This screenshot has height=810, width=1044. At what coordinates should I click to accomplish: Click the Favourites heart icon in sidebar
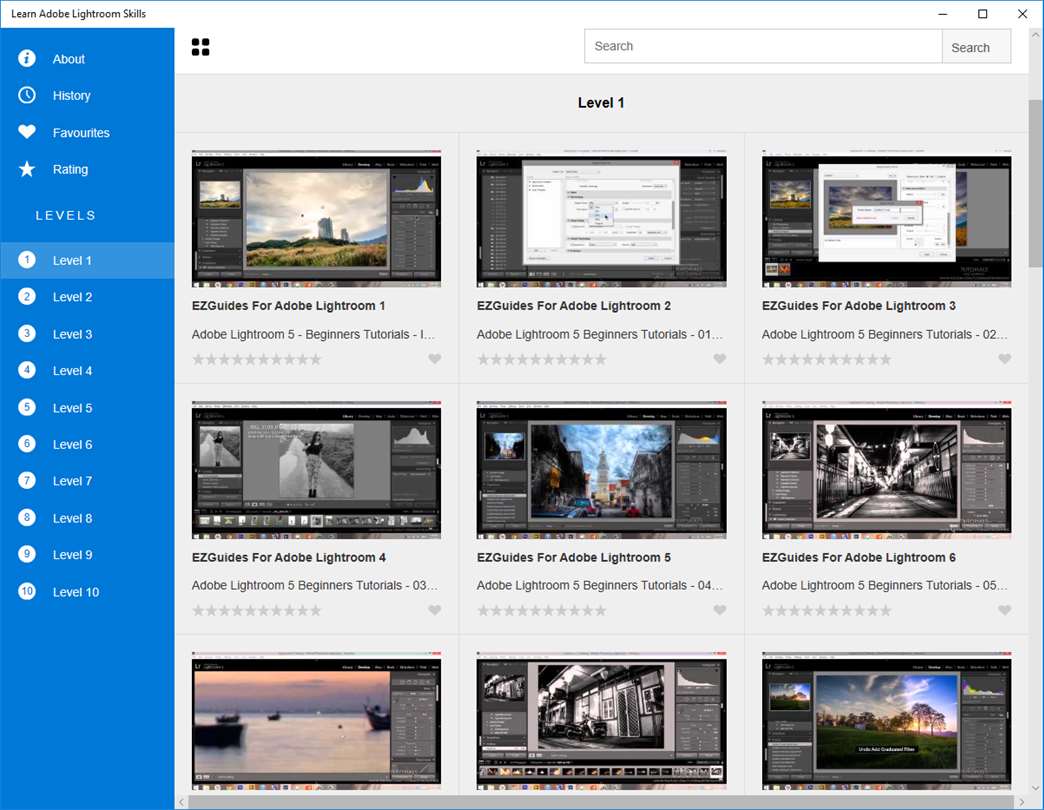coord(27,132)
